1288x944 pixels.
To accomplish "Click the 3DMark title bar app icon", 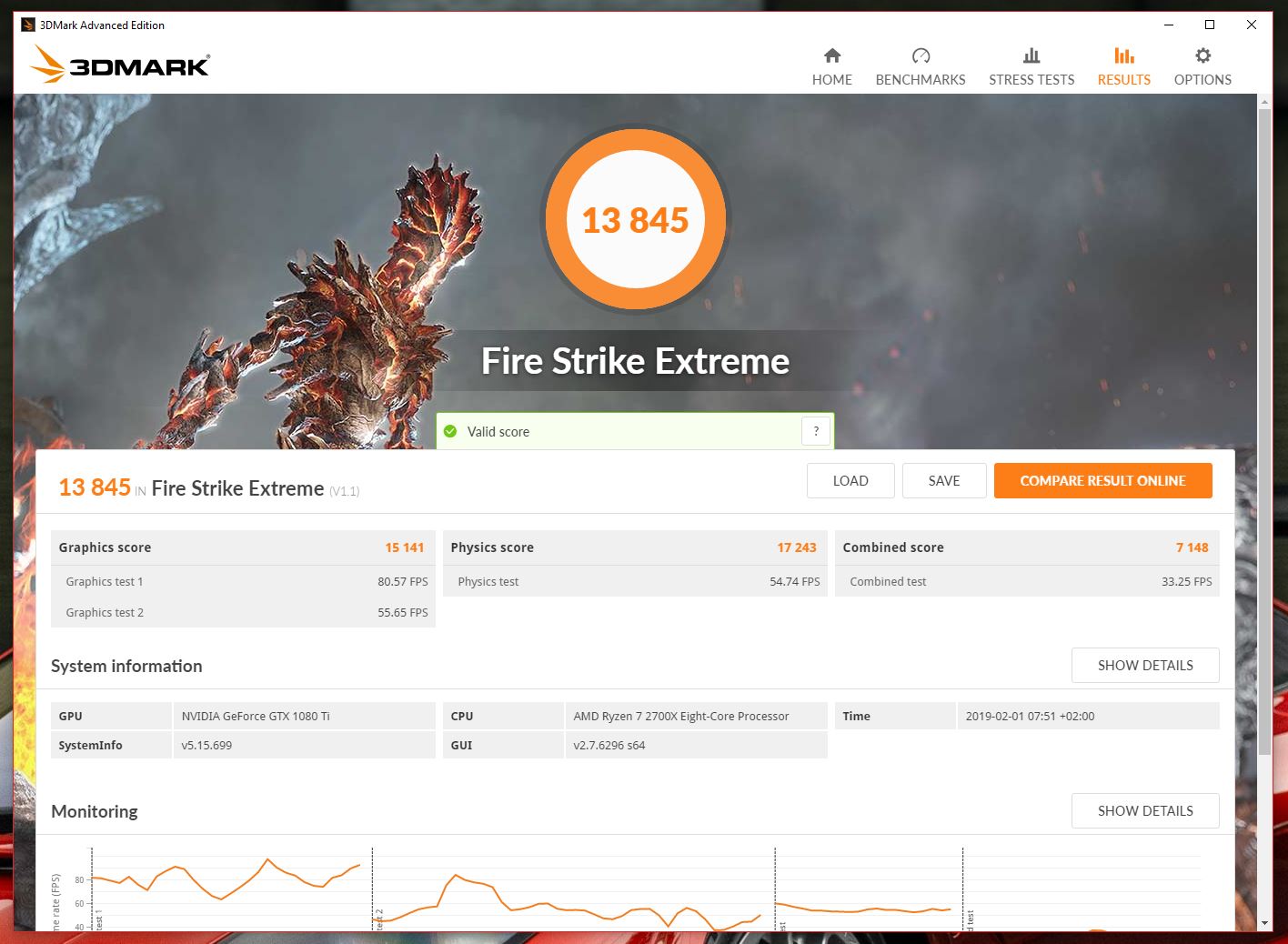I will (27, 25).
